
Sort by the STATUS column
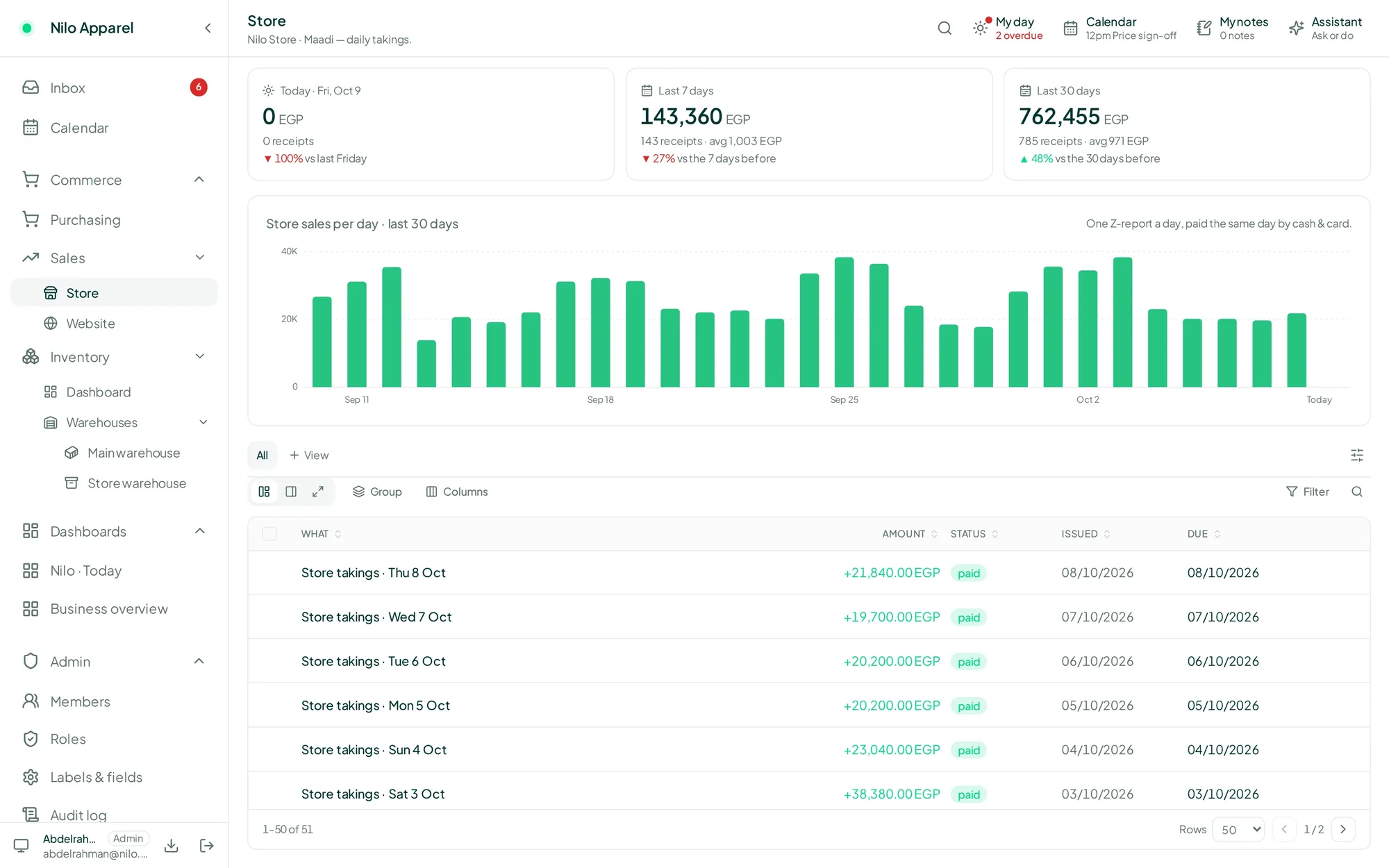coord(974,534)
